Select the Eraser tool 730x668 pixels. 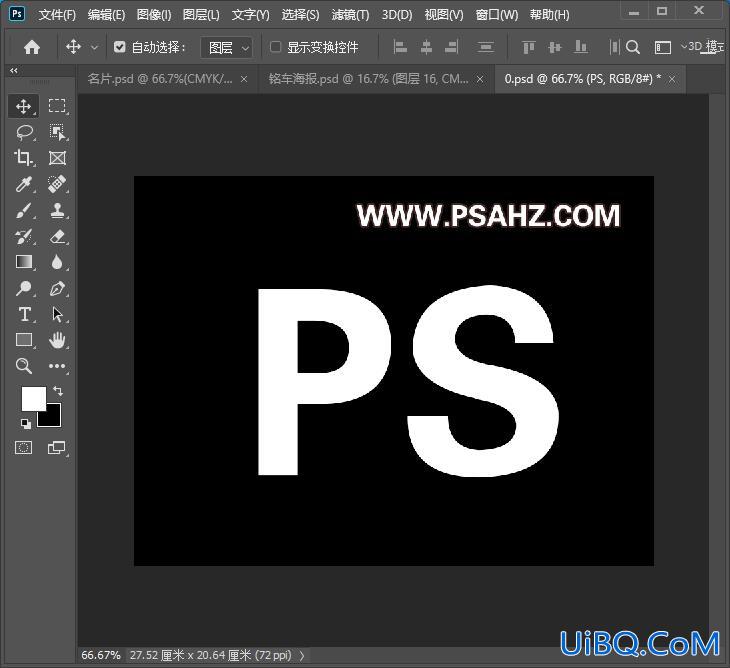tap(57, 236)
